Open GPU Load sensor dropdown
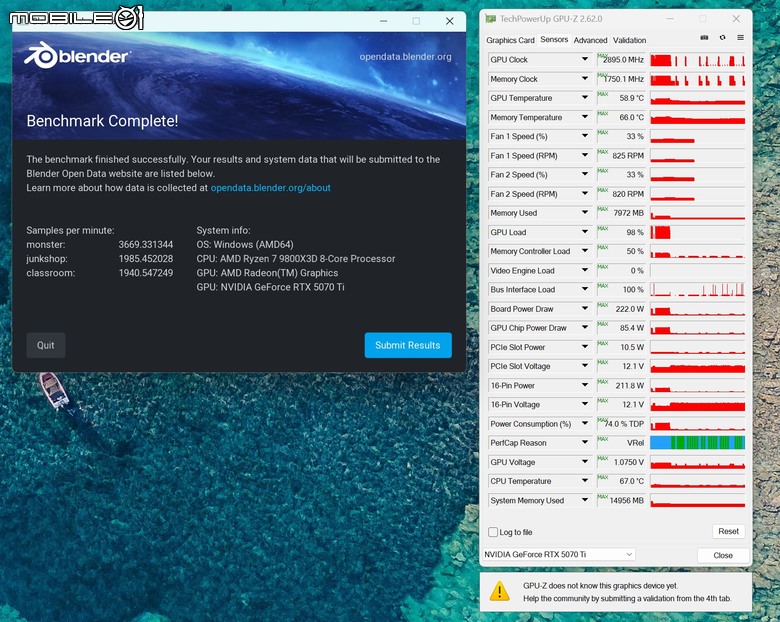780x622 pixels. tap(585, 232)
